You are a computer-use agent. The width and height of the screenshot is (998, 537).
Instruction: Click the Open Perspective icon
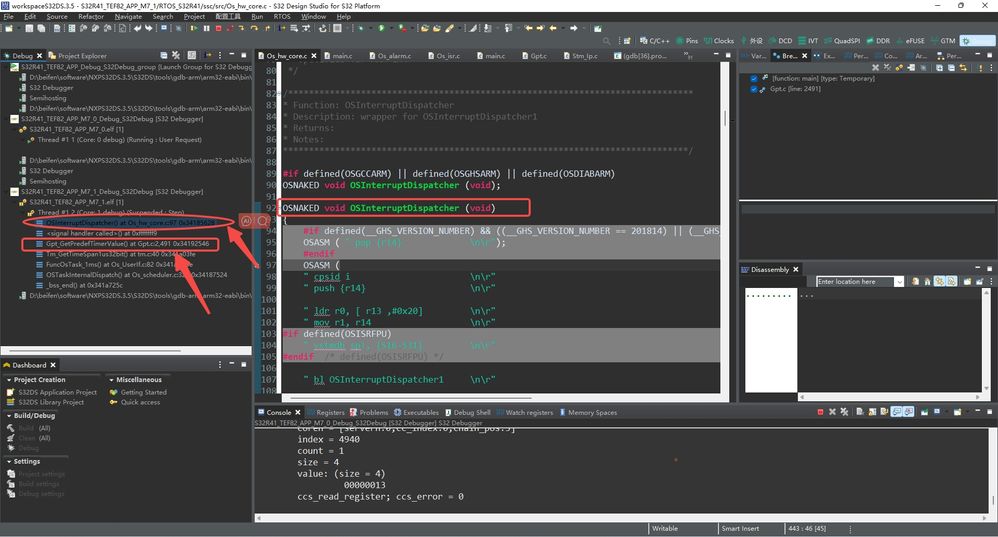click(627, 41)
